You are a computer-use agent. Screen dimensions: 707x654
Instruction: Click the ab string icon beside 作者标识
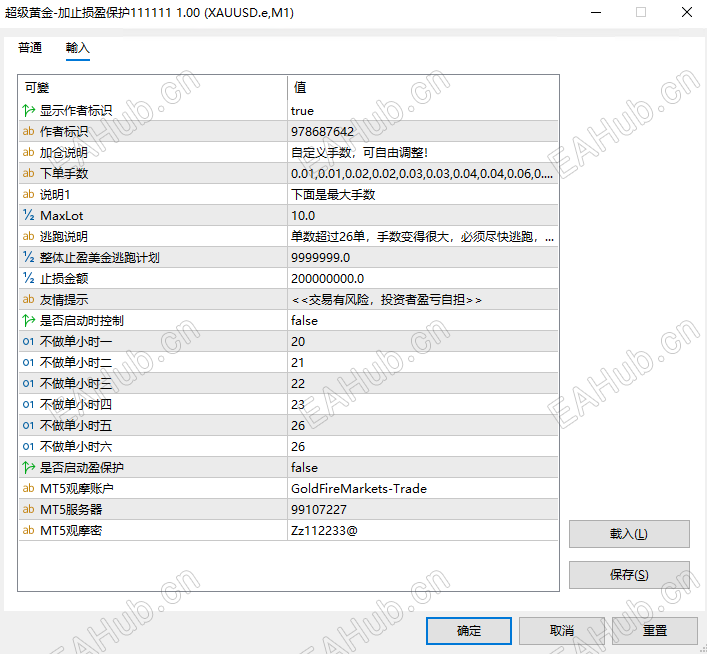pos(28,131)
